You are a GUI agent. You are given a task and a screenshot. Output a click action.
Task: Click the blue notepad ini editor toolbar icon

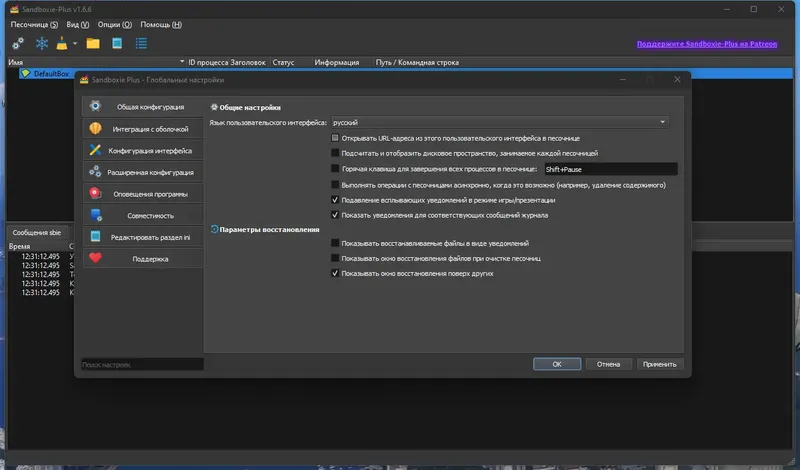(x=117, y=43)
